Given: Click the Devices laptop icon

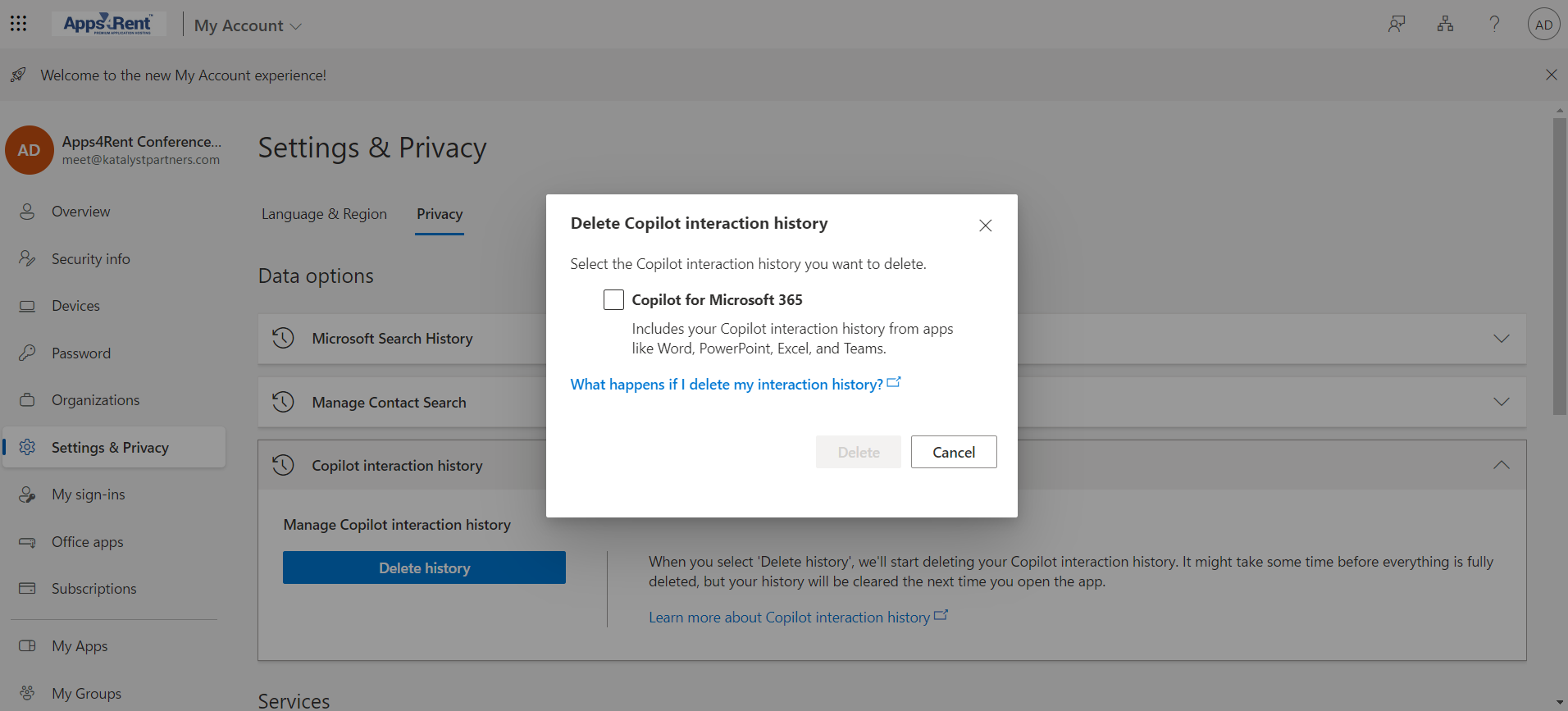Looking at the screenshot, I should 27,306.
